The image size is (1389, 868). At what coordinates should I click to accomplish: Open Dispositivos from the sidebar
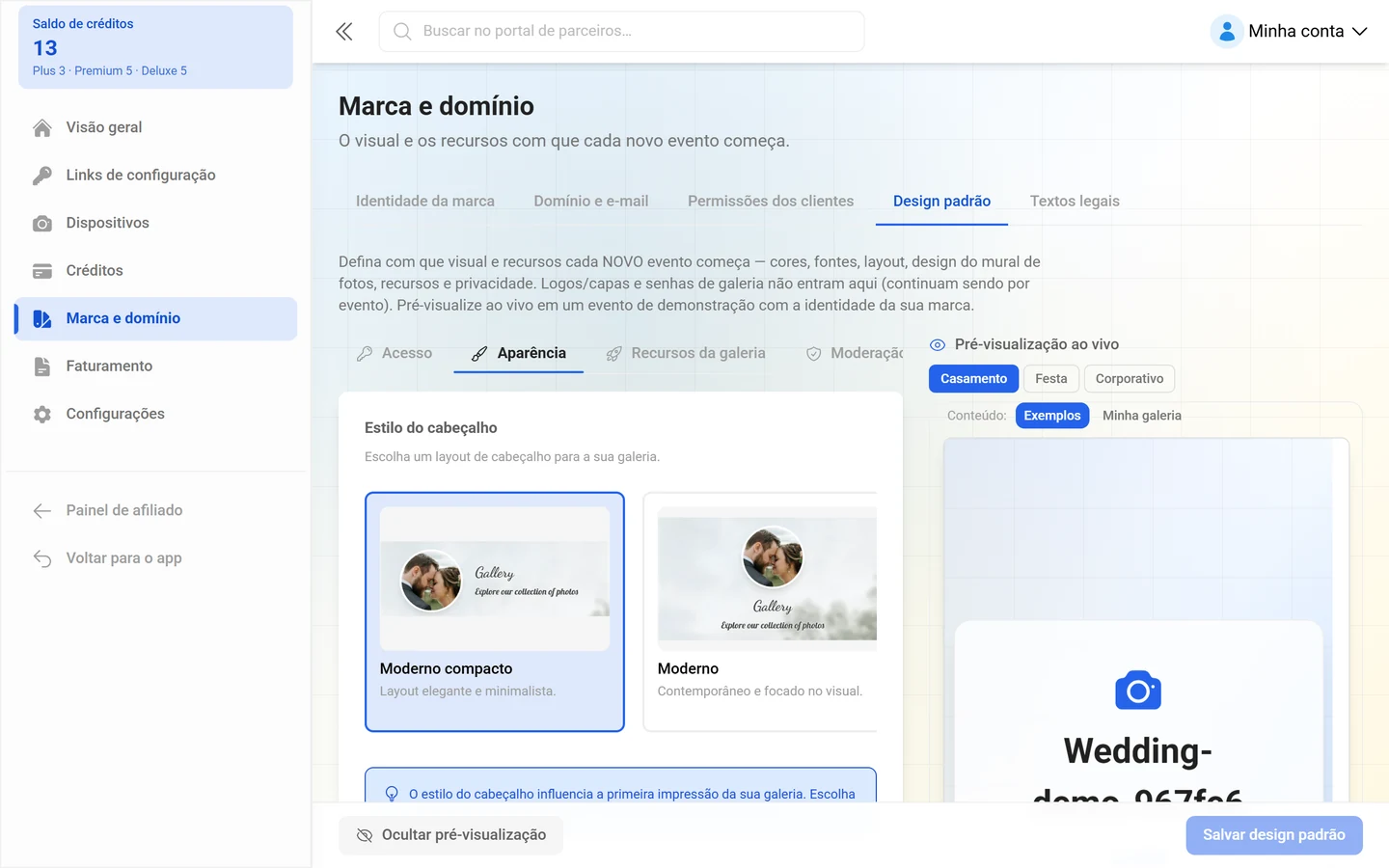click(156, 224)
